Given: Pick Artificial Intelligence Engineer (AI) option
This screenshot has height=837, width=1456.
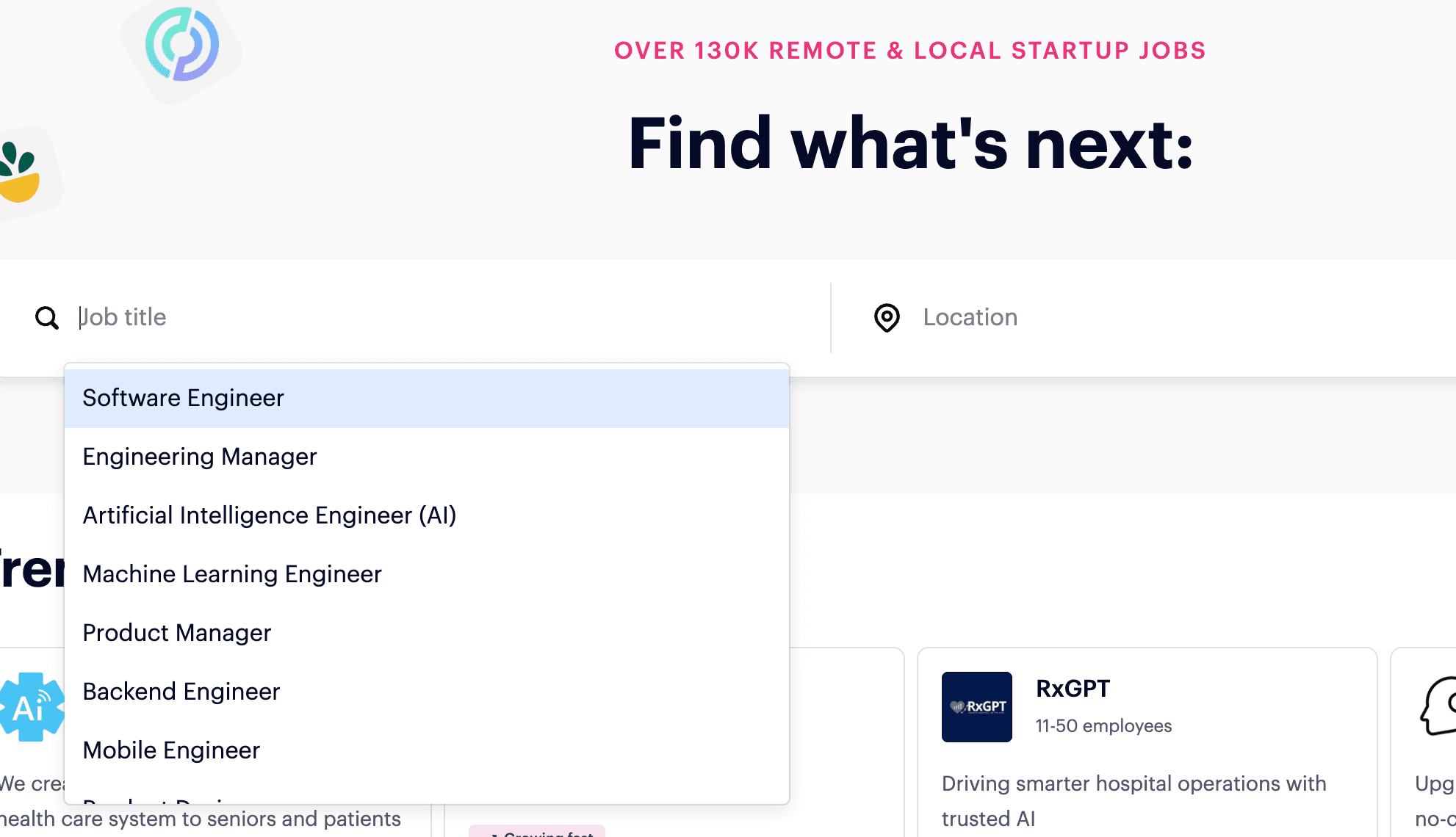Looking at the screenshot, I should [269, 515].
